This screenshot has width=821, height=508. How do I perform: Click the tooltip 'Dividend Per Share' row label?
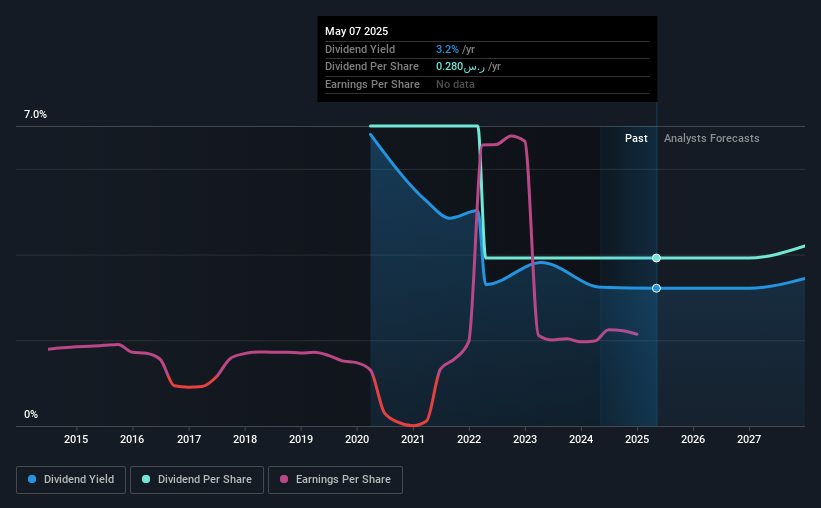(372, 67)
